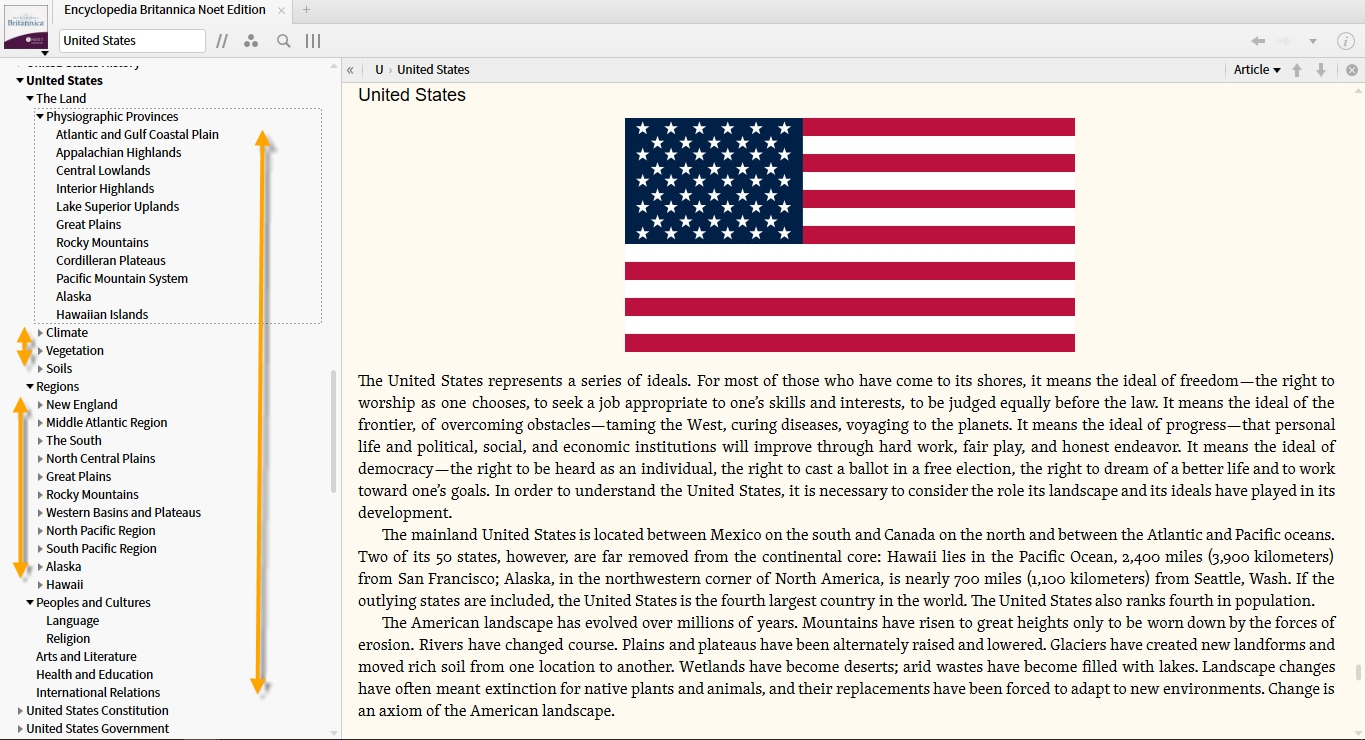
Task: Expand the Vegetation node arrow
Action: [x=40, y=351]
